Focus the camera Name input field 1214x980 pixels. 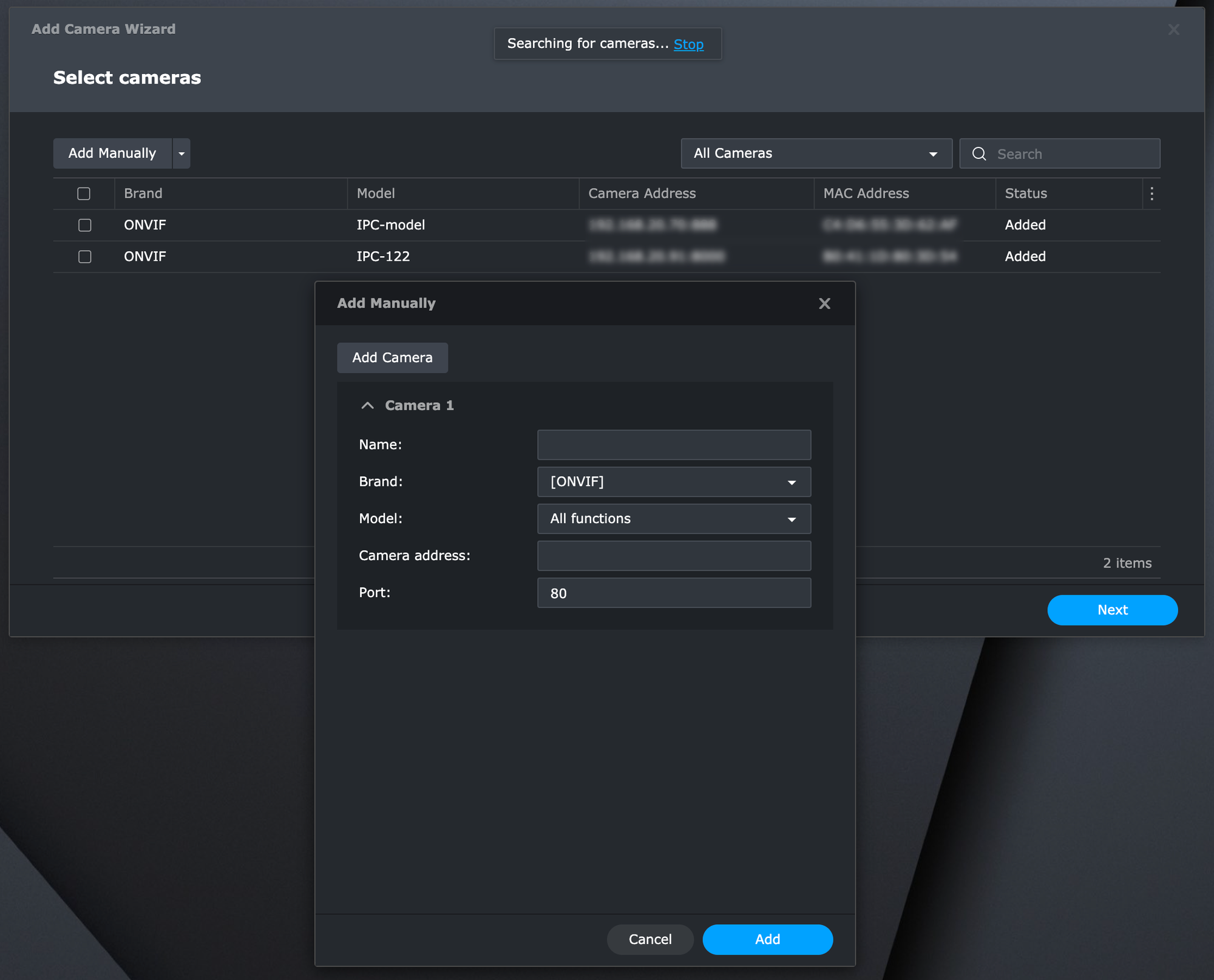point(674,445)
